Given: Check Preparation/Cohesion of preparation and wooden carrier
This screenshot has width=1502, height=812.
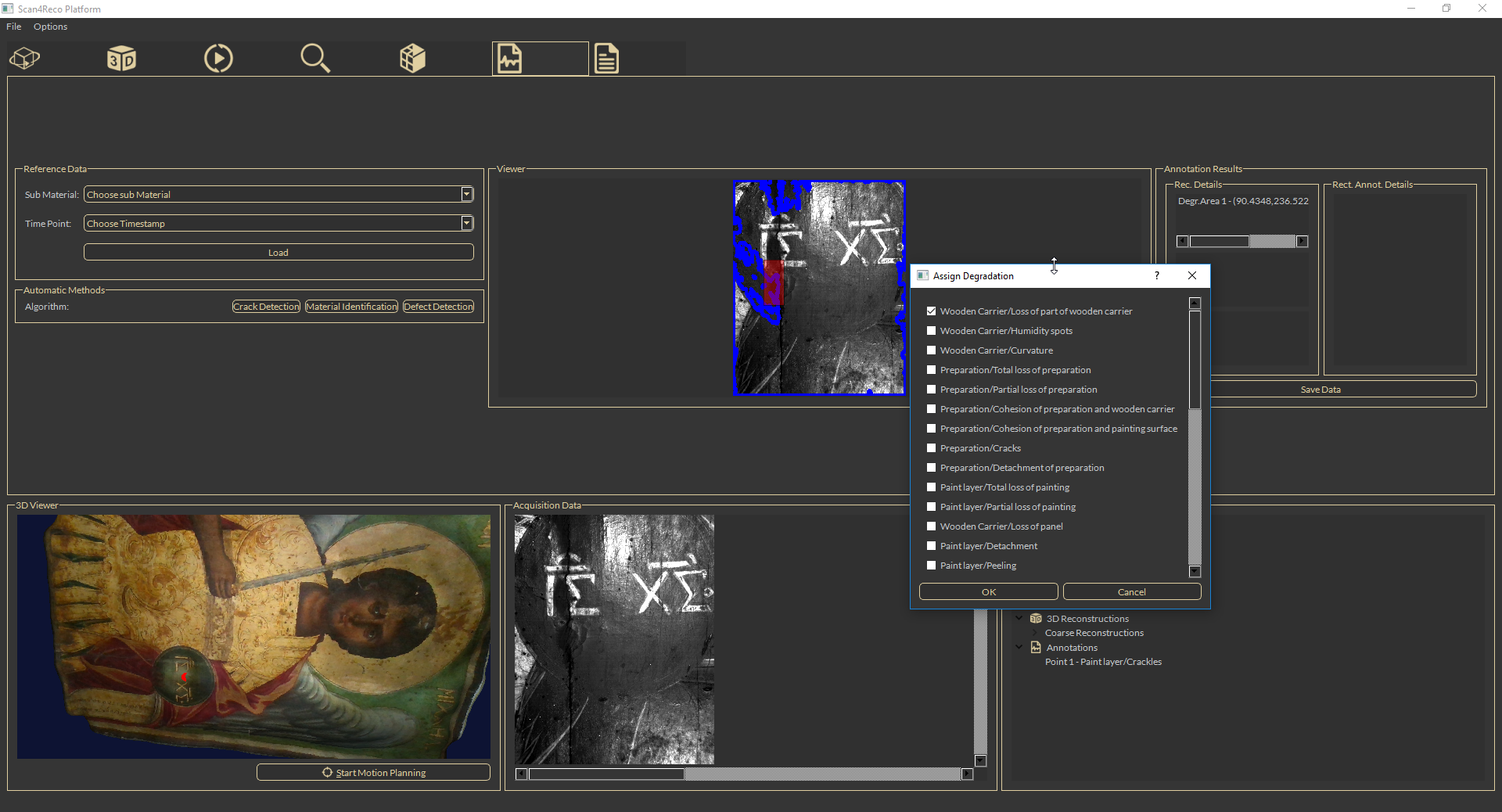Looking at the screenshot, I should click(931, 409).
